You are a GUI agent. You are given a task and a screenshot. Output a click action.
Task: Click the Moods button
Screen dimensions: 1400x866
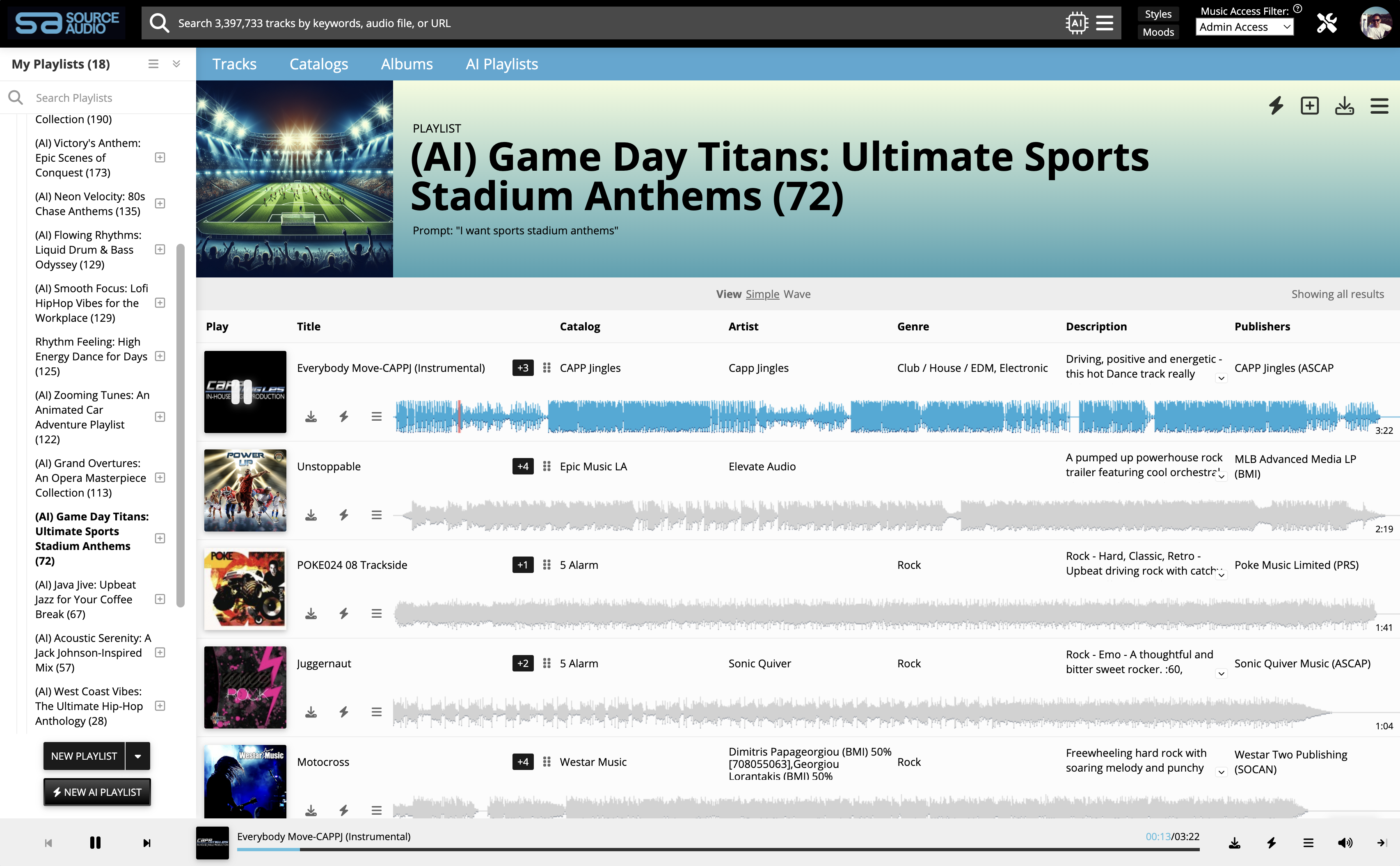[x=1158, y=32]
